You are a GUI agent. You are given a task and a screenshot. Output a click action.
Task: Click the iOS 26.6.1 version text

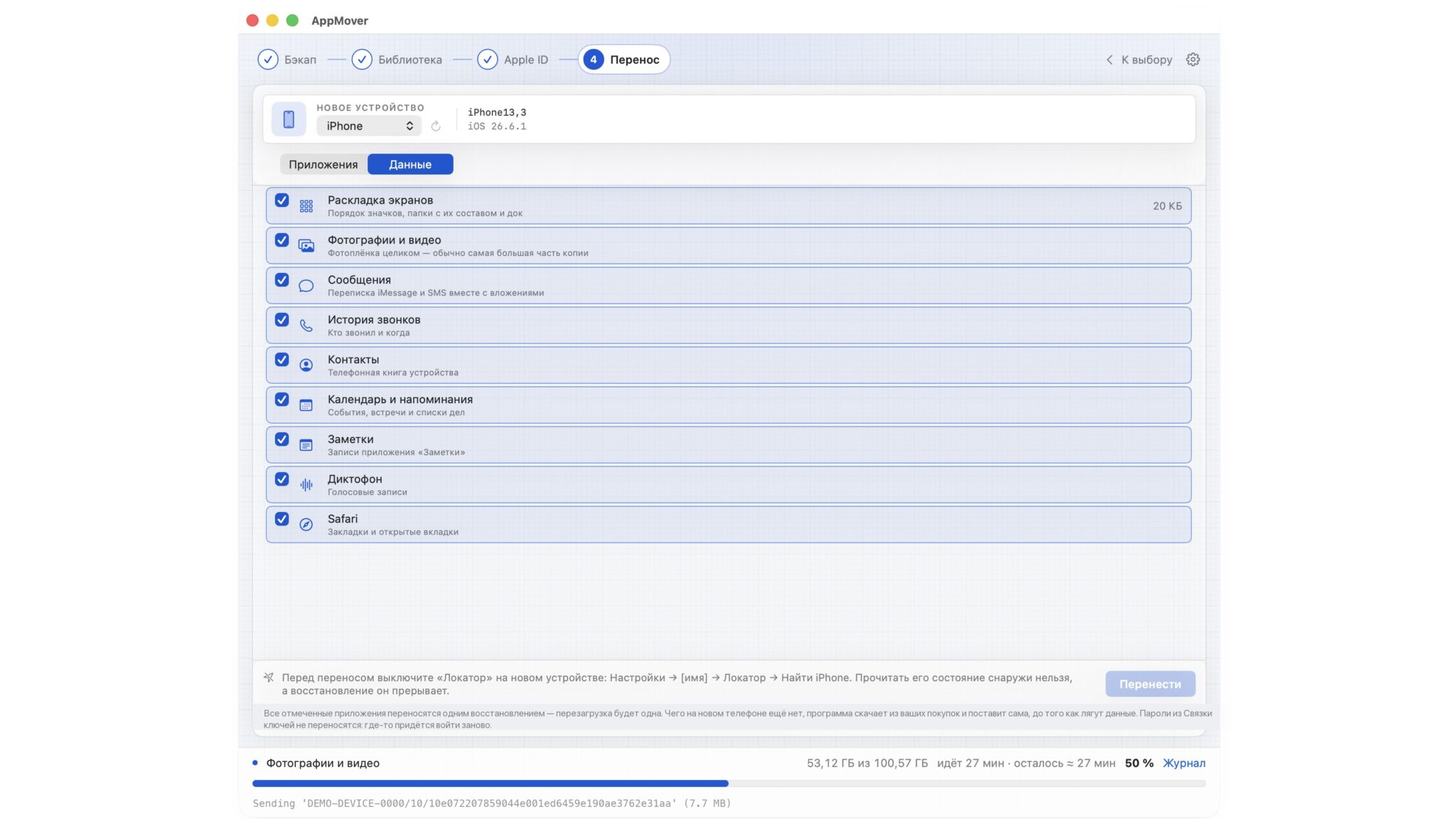click(497, 127)
